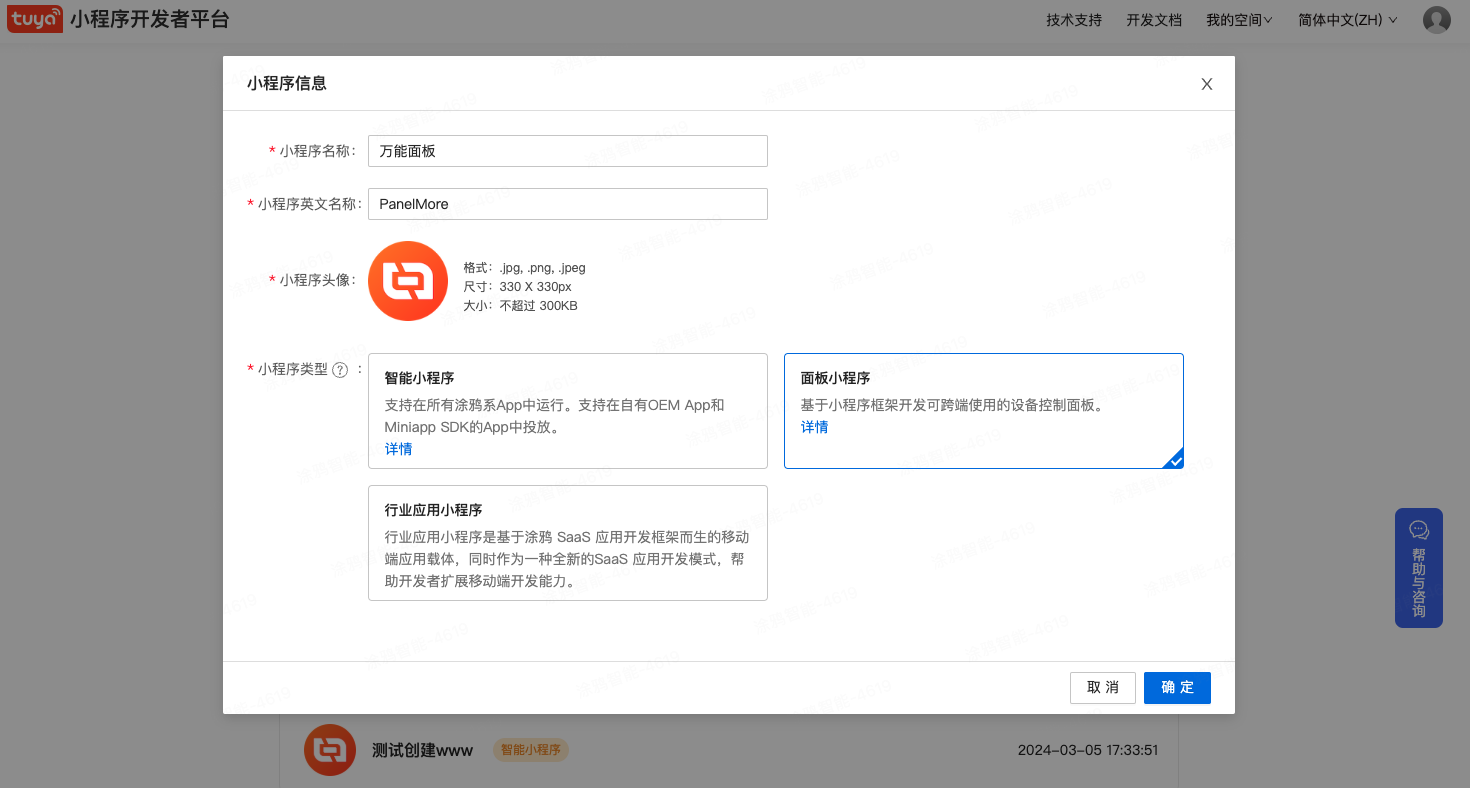The height and width of the screenshot is (788, 1470).
Task: Go to 开发文档 in top navigation
Action: tap(1154, 20)
